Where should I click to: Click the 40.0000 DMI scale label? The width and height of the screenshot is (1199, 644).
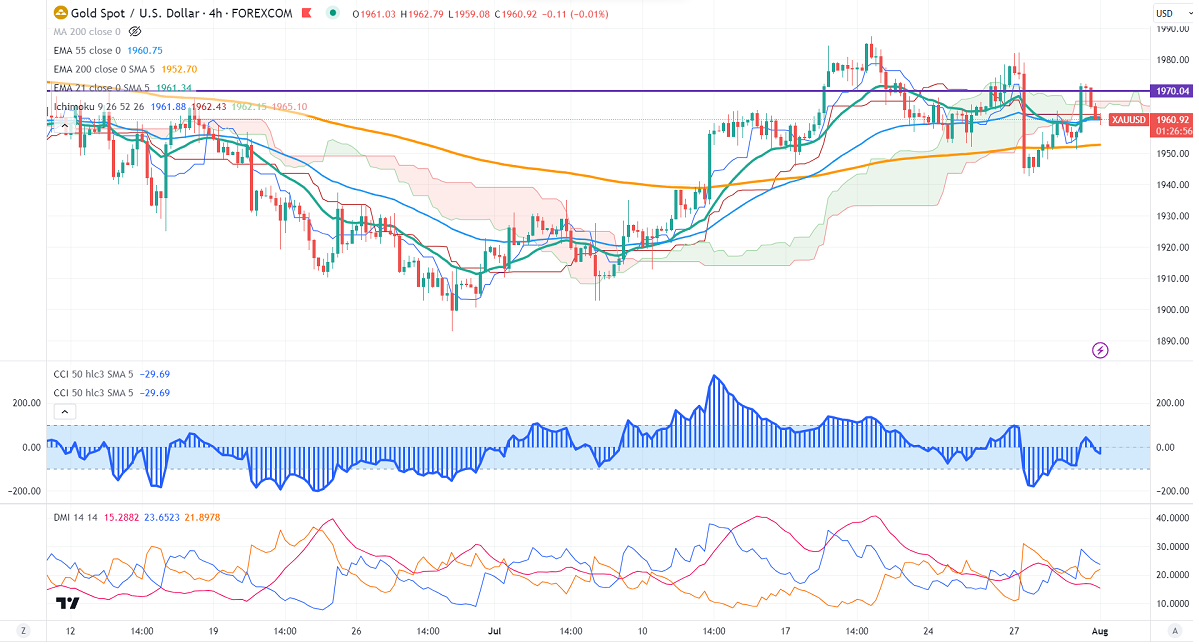click(1173, 518)
